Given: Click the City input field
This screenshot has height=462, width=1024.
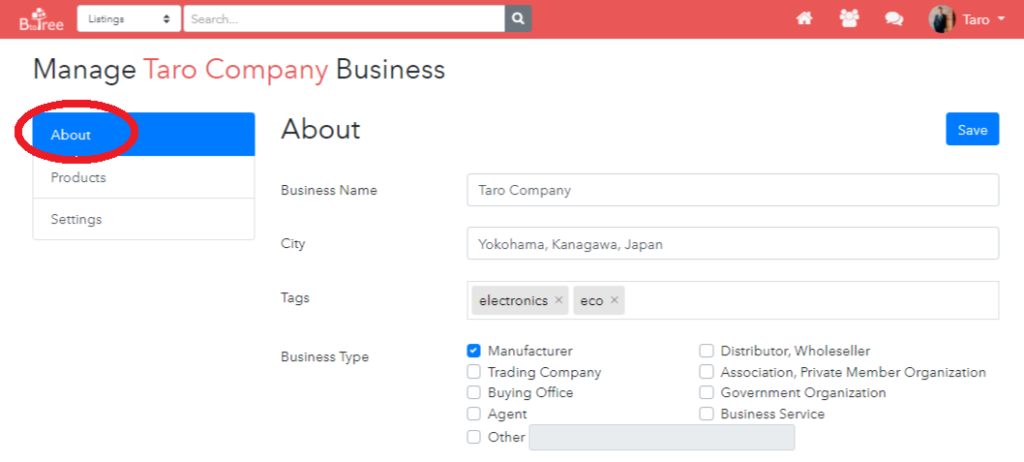Looking at the screenshot, I should coord(733,244).
